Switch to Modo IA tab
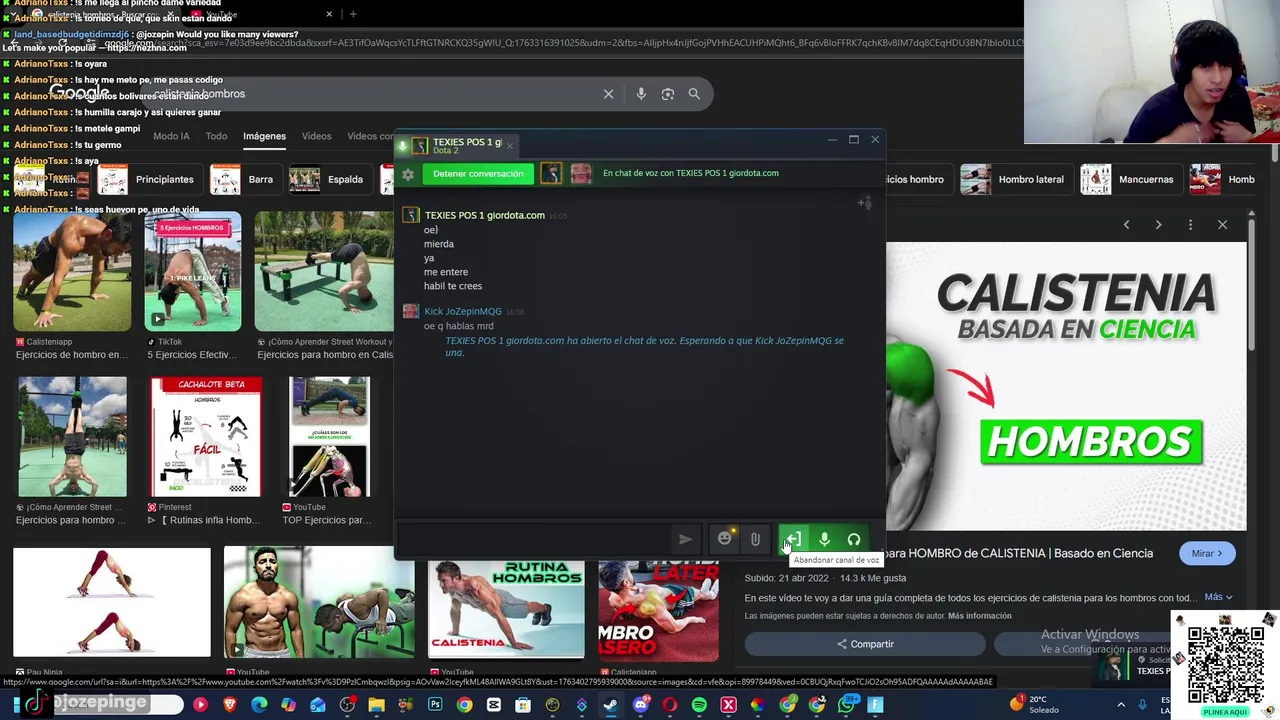 pos(171,136)
